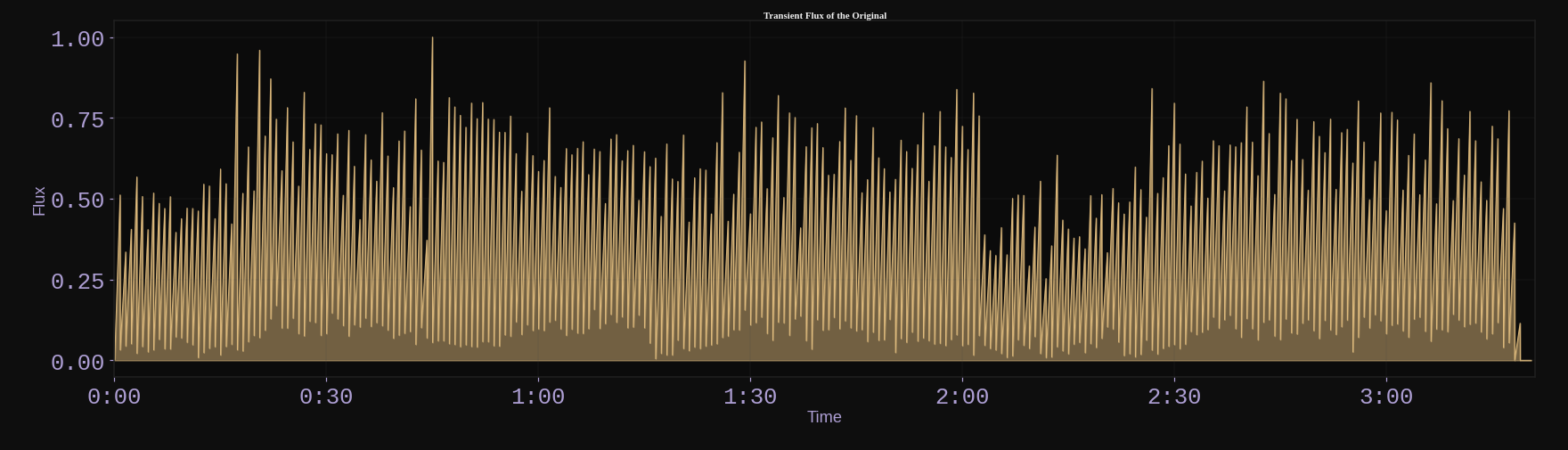
Task: Click the 0.00 y-axis tick label
Action: click(78, 363)
